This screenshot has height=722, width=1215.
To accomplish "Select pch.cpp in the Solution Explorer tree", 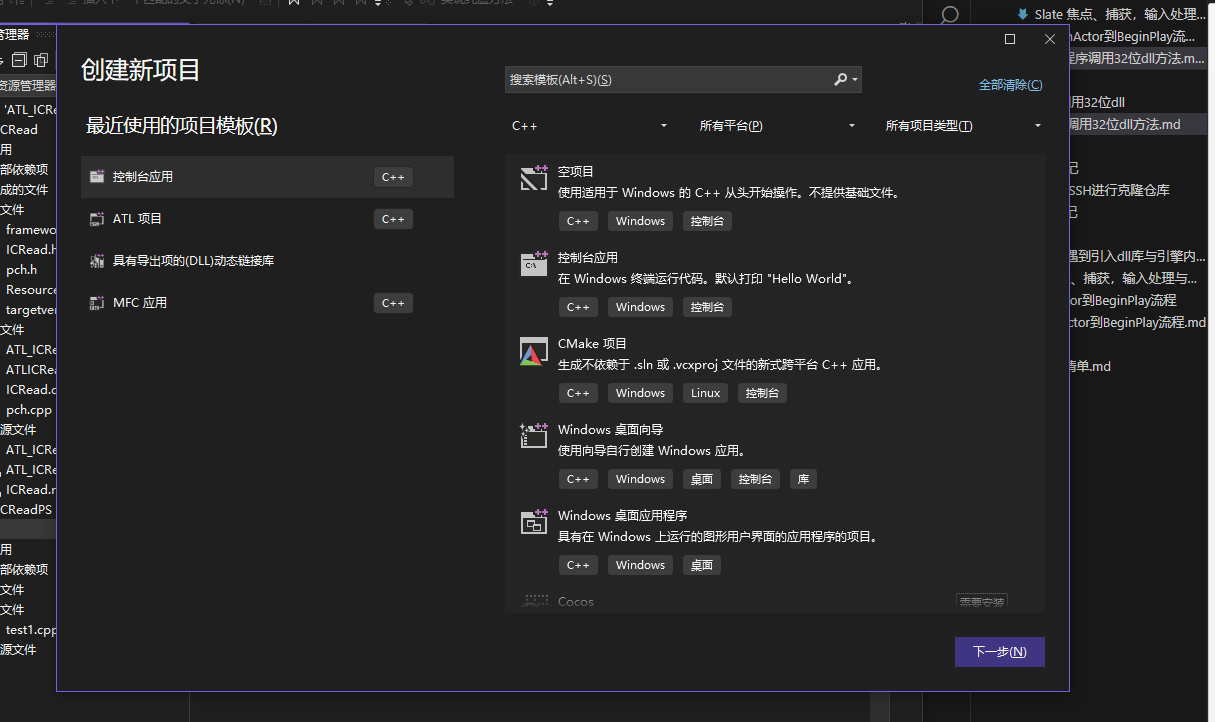I will 28,410.
